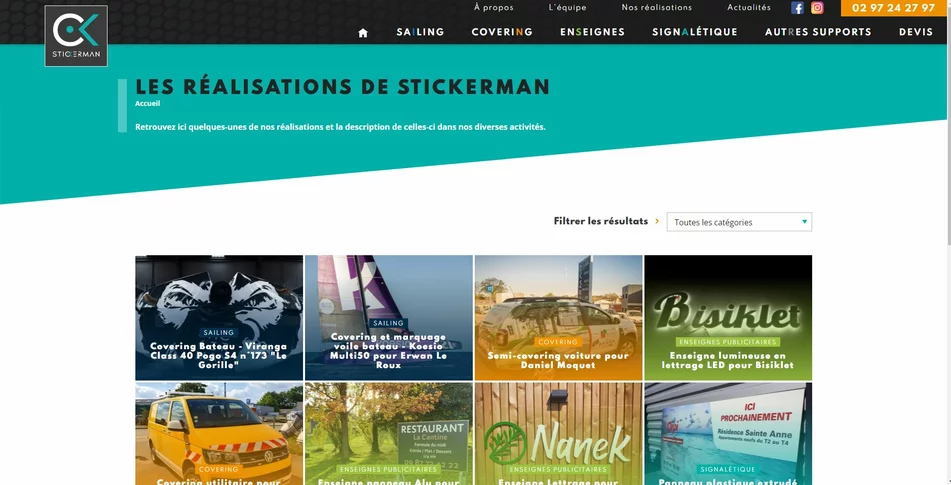Go to the Enseignes menu
951x485 pixels.
(x=592, y=32)
